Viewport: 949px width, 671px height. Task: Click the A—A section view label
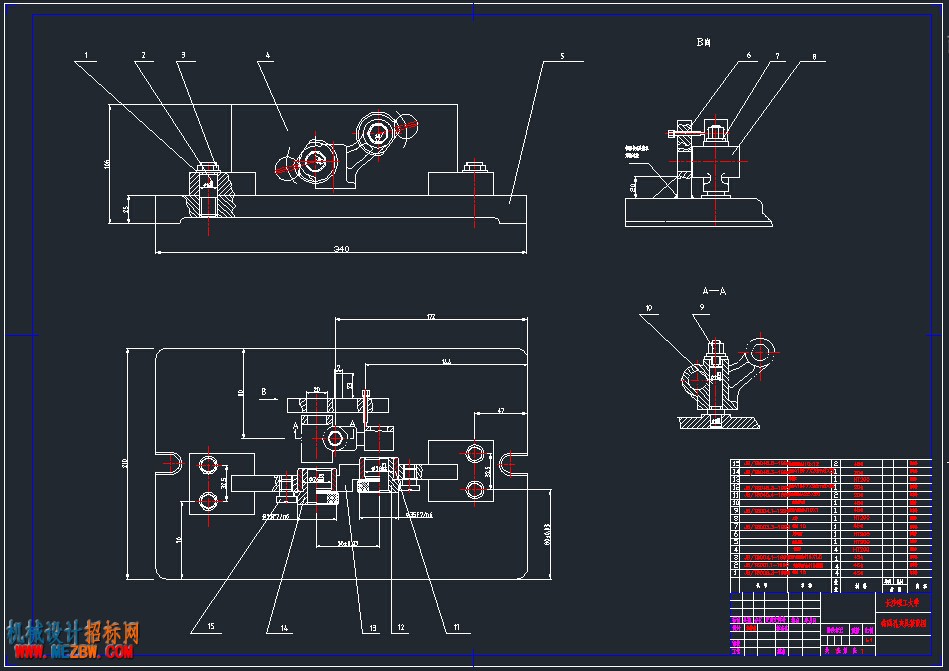tap(714, 291)
